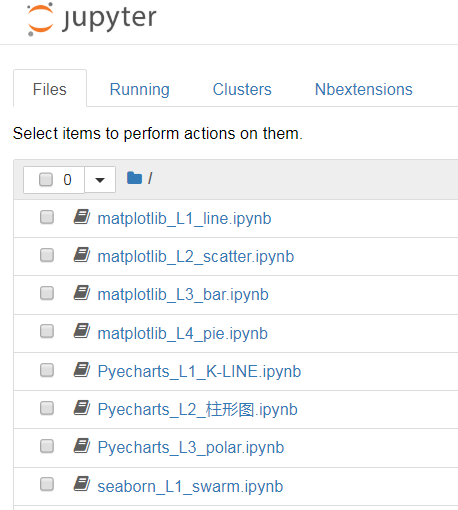Screen dimensions: 458x510
Task: Open the Clusters tab
Action: tap(242, 89)
